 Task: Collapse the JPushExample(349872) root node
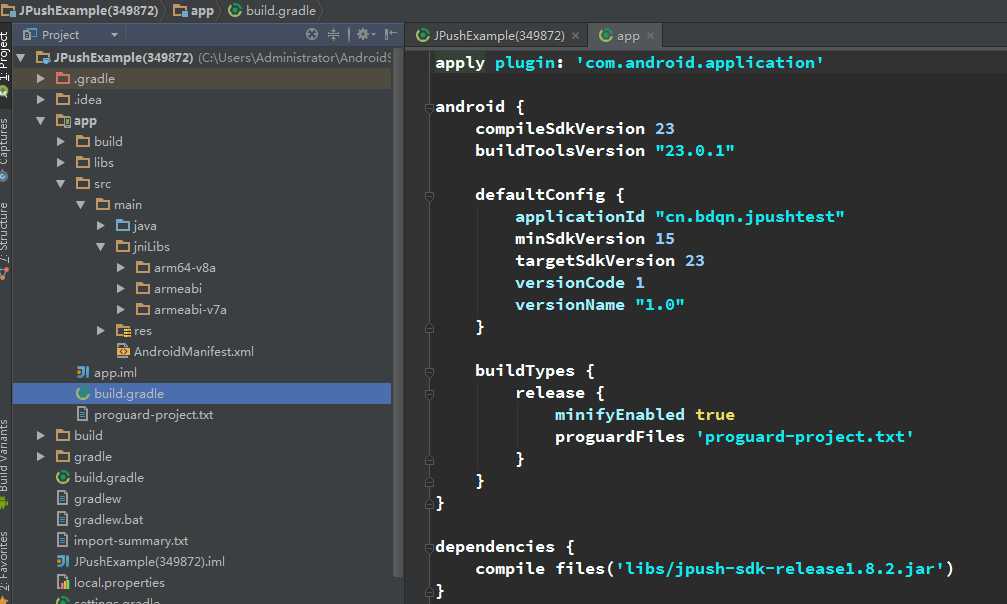[21, 58]
